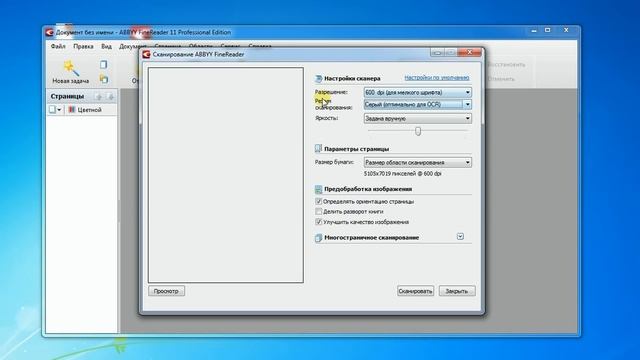Click the Просмотр button
Viewport: 640px width, 360px height.
tap(167, 291)
